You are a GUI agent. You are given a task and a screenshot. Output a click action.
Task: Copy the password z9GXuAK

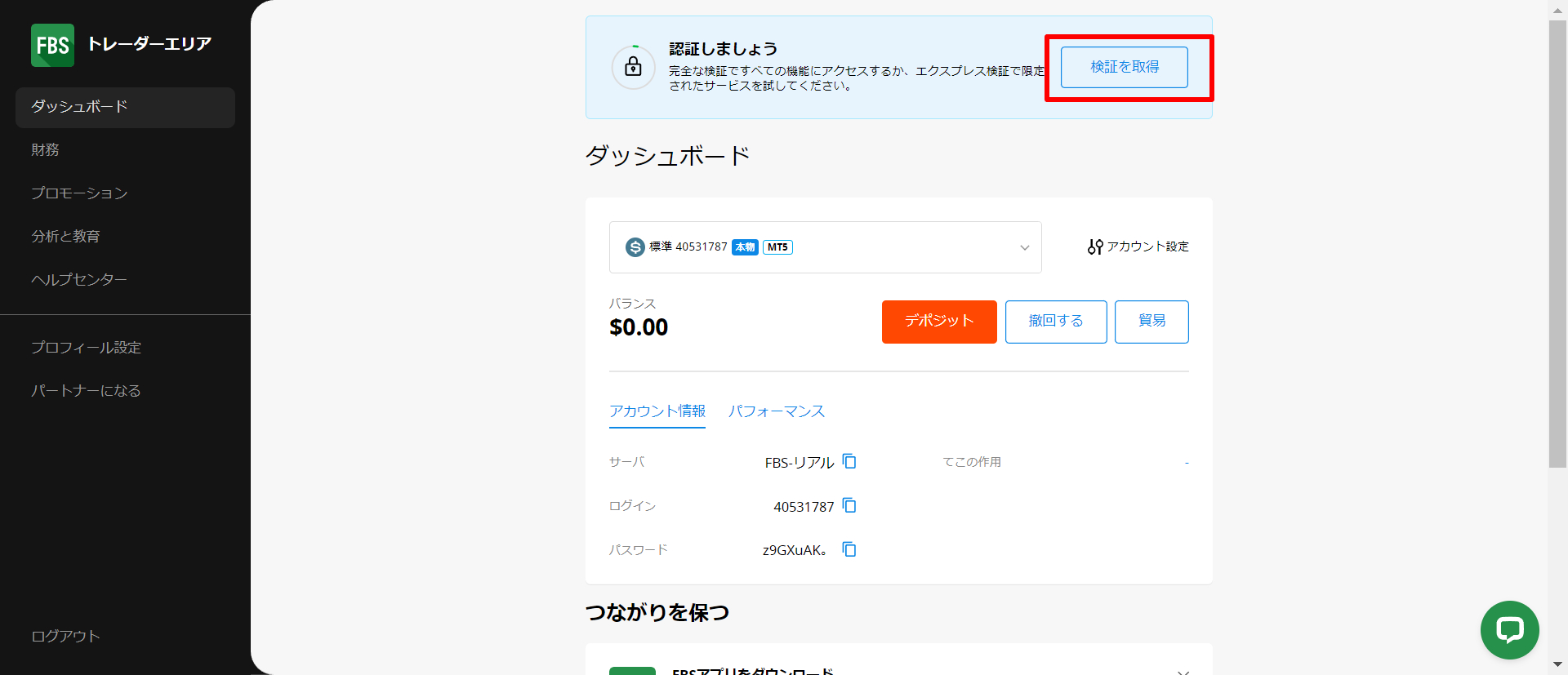click(849, 549)
